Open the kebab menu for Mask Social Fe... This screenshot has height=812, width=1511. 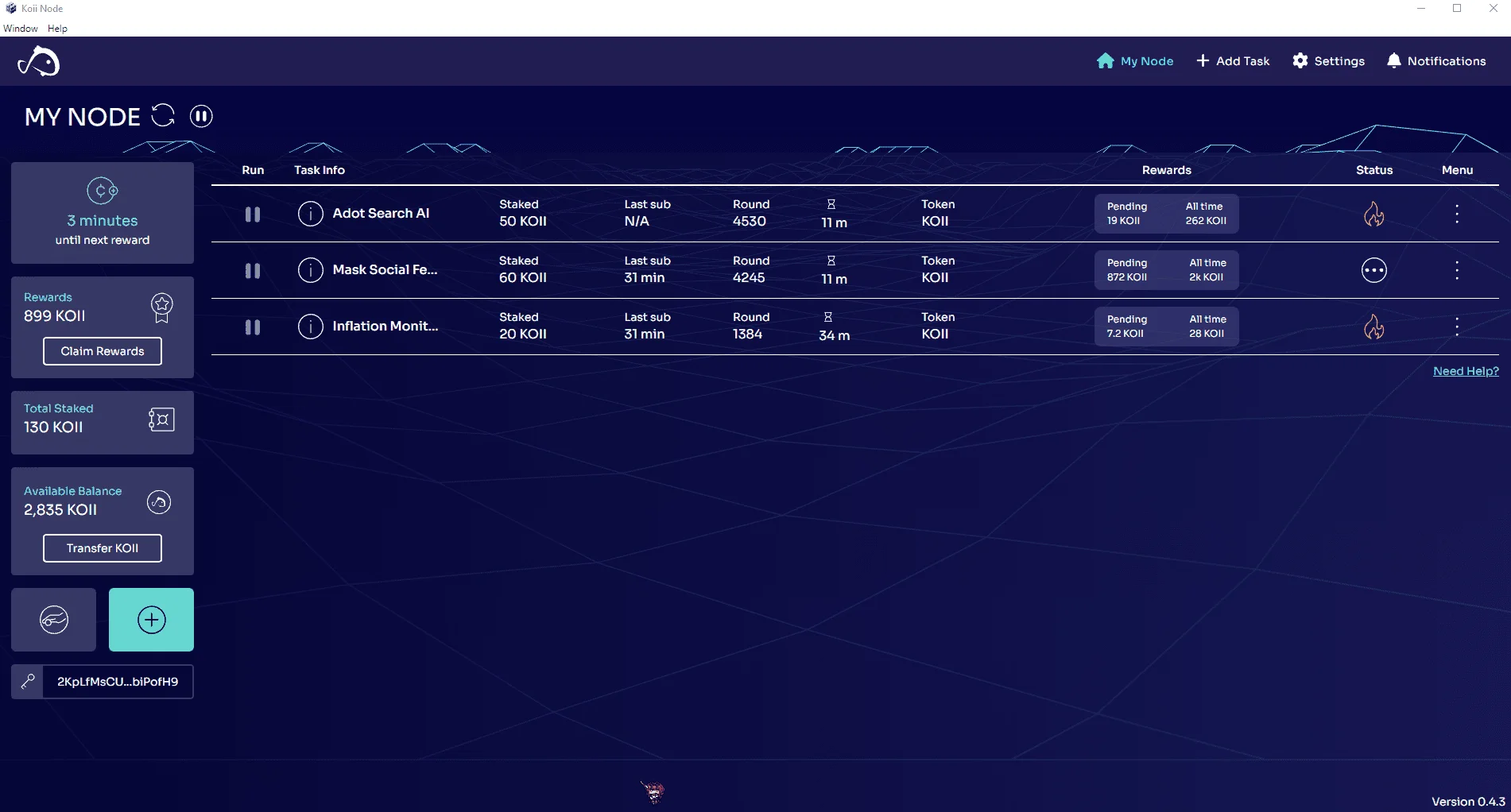point(1457,270)
